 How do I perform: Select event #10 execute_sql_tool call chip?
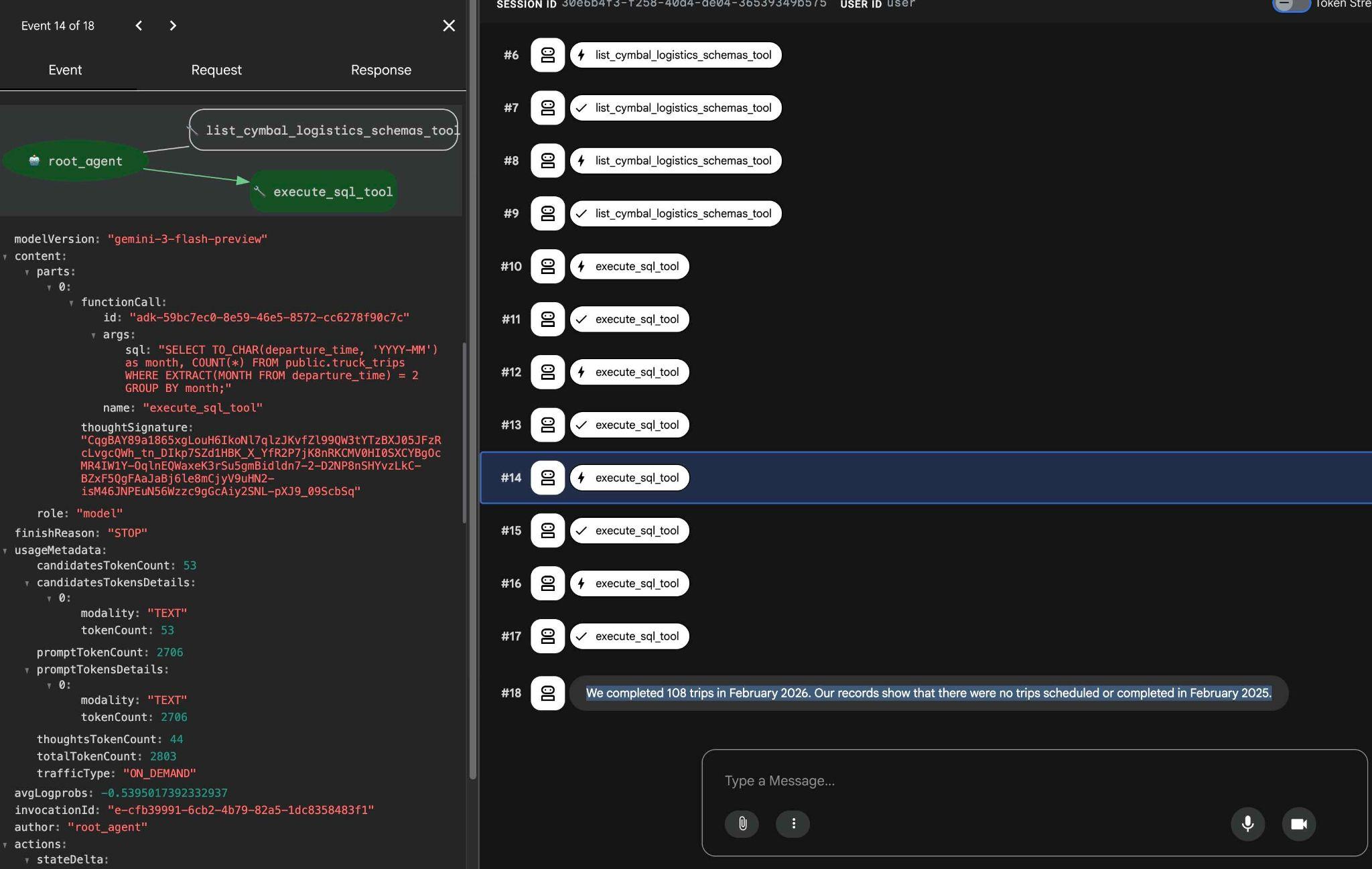[629, 267]
